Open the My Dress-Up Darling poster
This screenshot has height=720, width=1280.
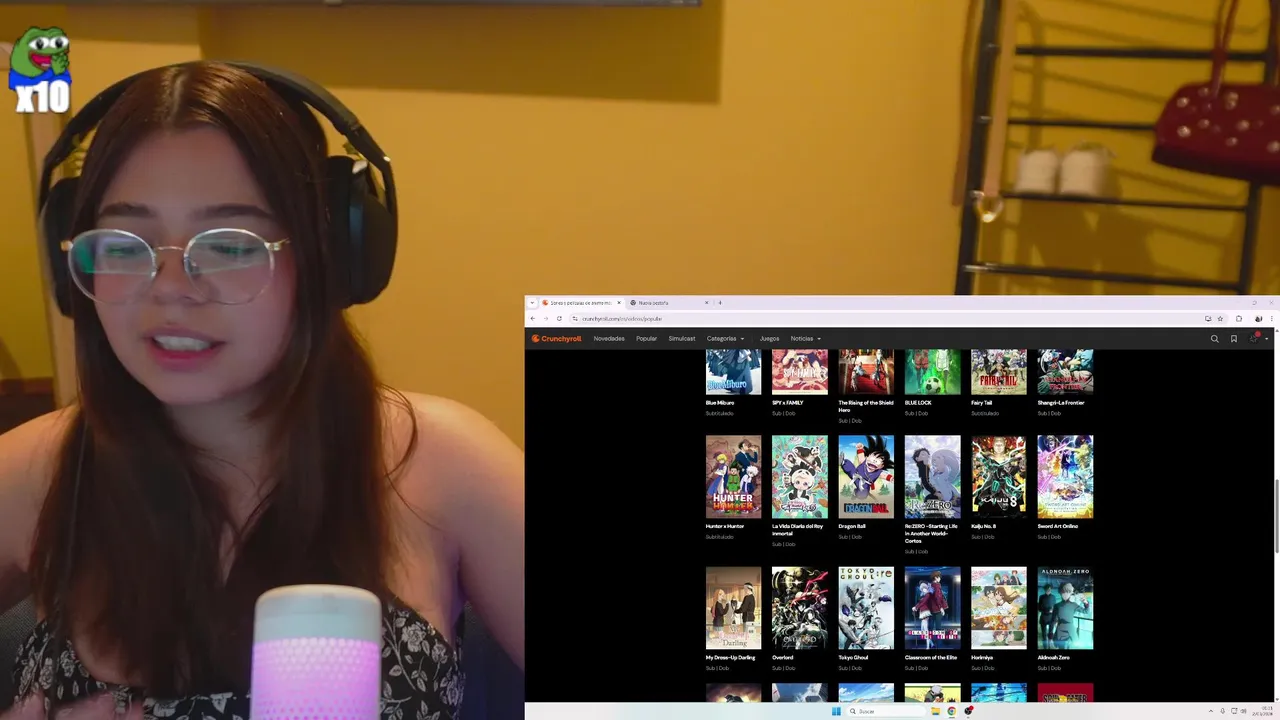point(733,608)
